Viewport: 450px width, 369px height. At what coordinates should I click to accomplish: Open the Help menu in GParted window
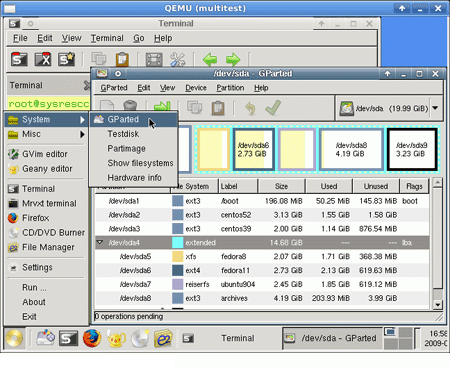[261, 88]
